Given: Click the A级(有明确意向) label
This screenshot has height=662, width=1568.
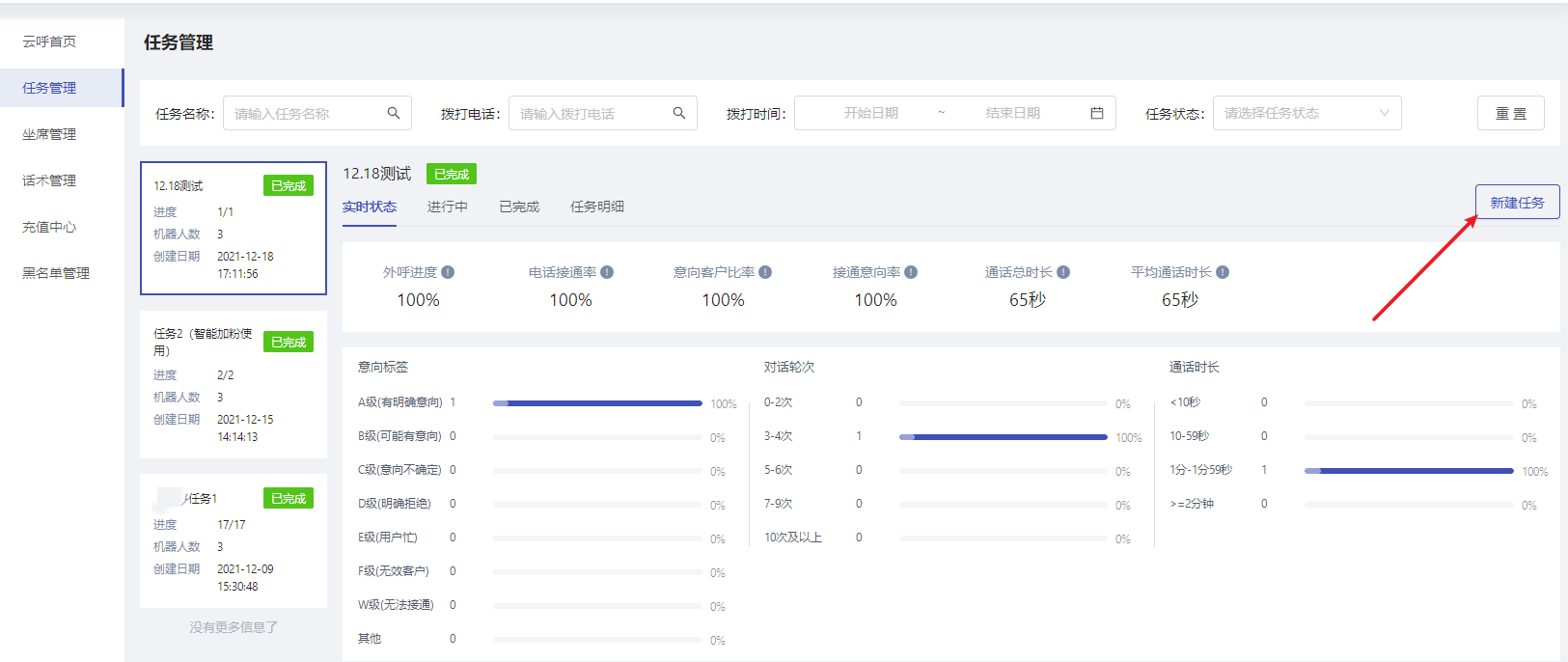Looking at the screenshot, I should 400,402.
